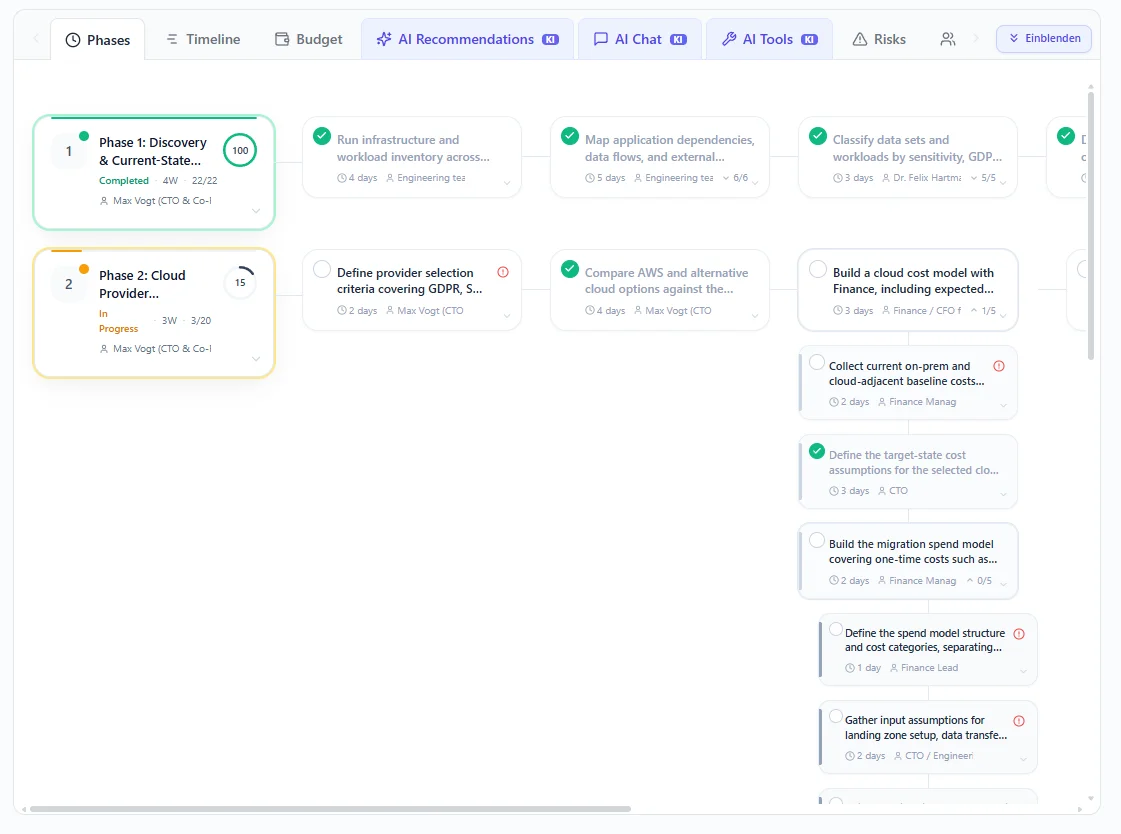Viewport: 1121px width, 834px height.
Task: Open the AI Tools tab
Action: pyautogui.click(x=769, y=39)
